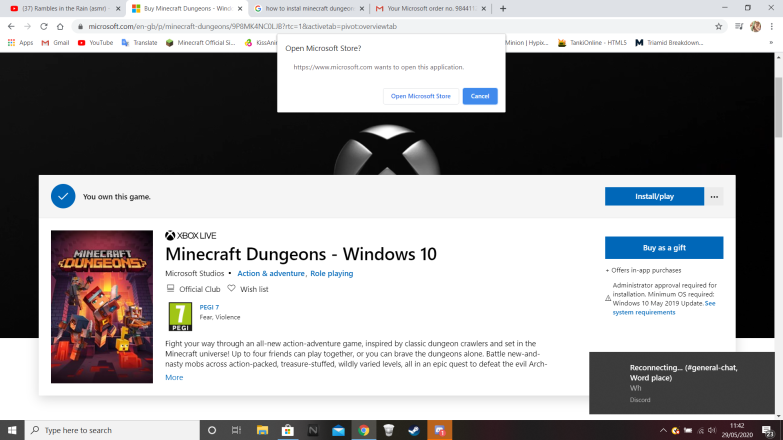The image size is (783, 440).
Task: Open Cortana circle on taskbar
Action: pyautogui.click(x=212, y=430)
